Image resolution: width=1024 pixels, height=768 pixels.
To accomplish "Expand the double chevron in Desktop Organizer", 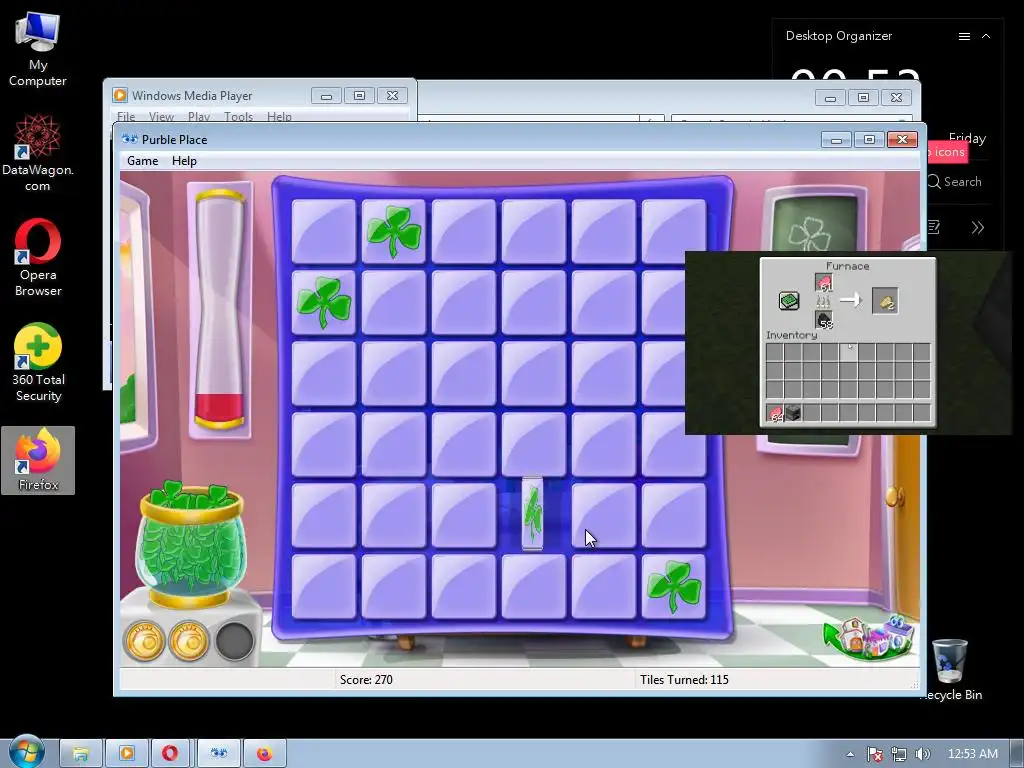I will pos(978,227).
